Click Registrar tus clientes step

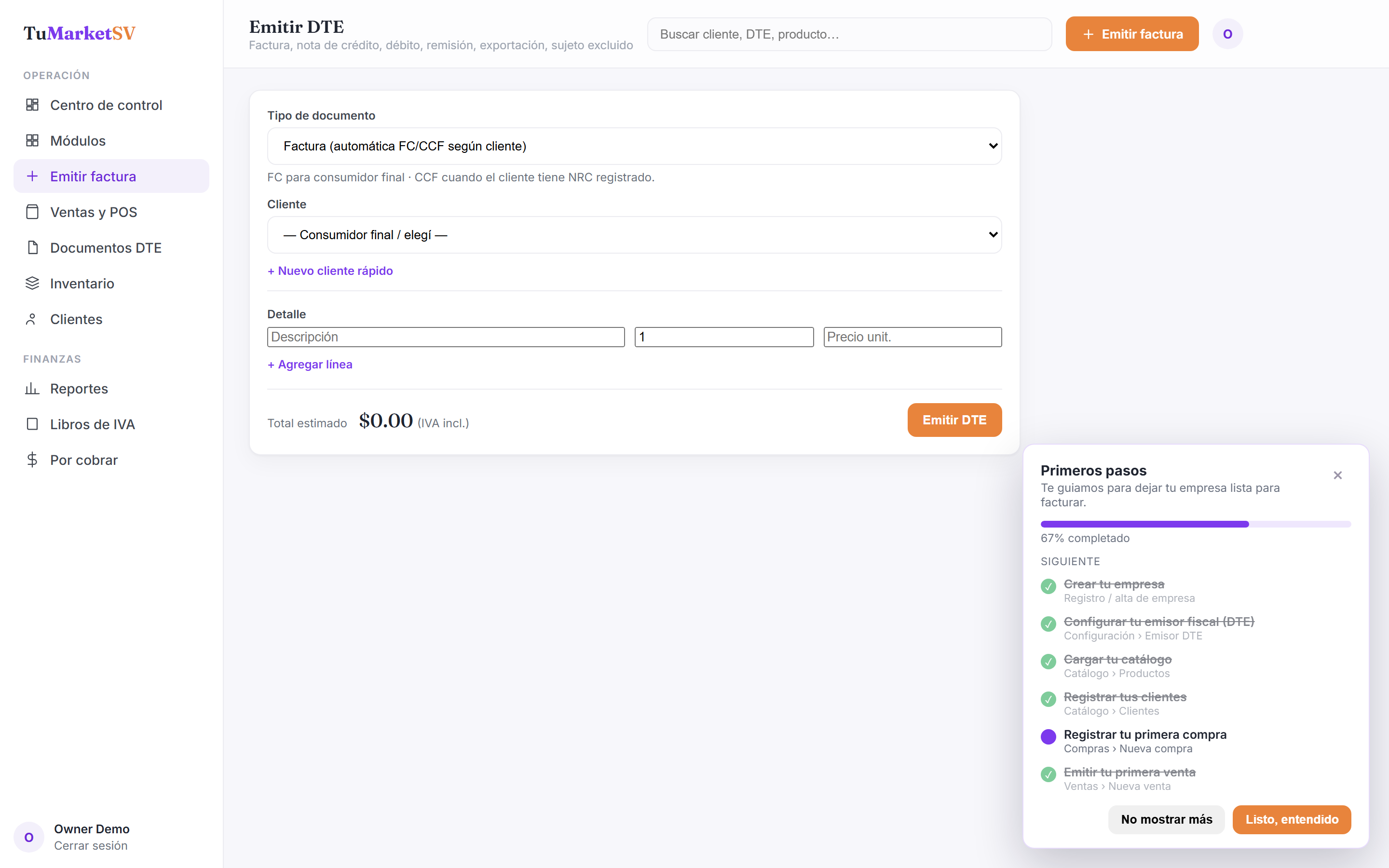(x=1125, y=696)
